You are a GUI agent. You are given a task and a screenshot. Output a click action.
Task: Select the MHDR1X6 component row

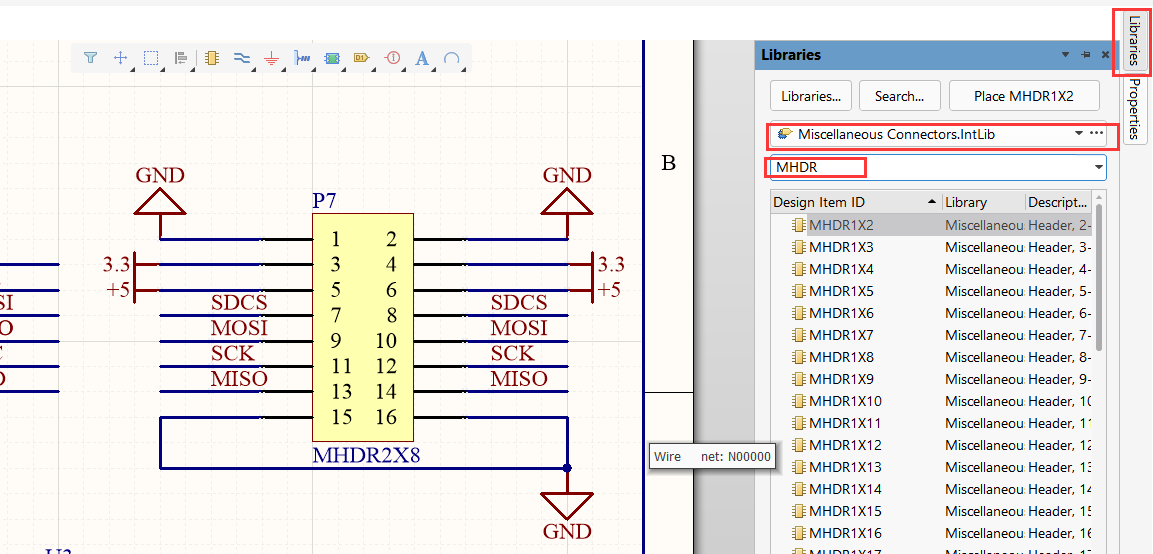tap(931, 313)
